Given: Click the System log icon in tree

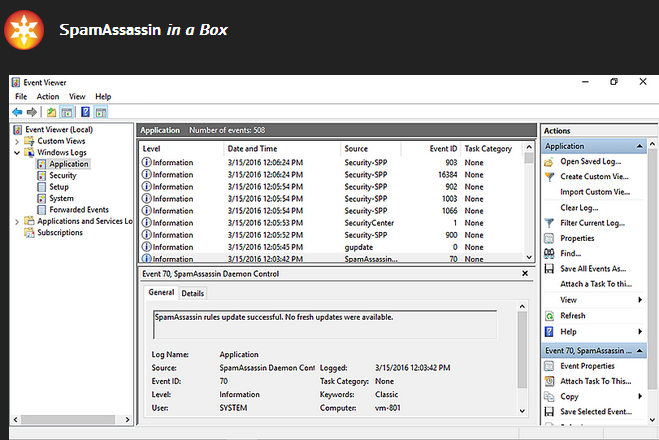Looking at the screenshot, I should point(42,198).
